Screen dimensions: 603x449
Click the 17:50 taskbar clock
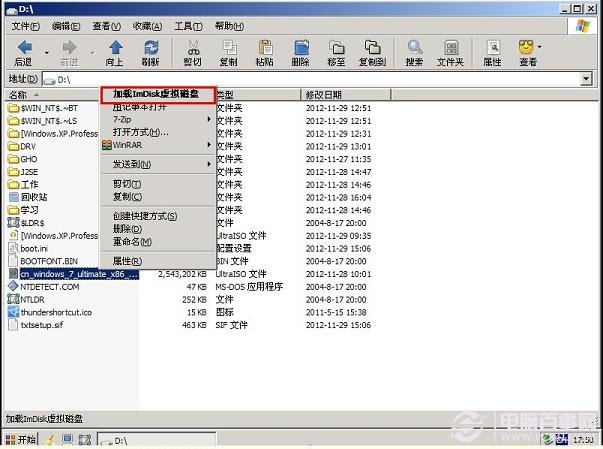click(583, 439)
